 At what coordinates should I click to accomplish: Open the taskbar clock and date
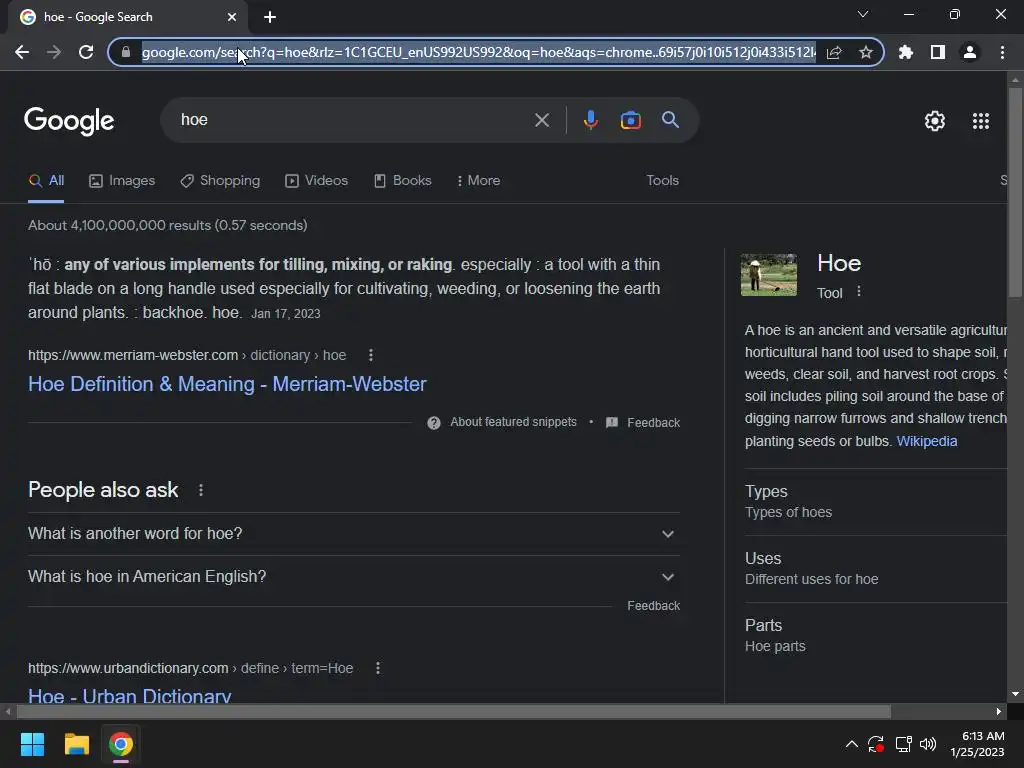pos(978,744)
